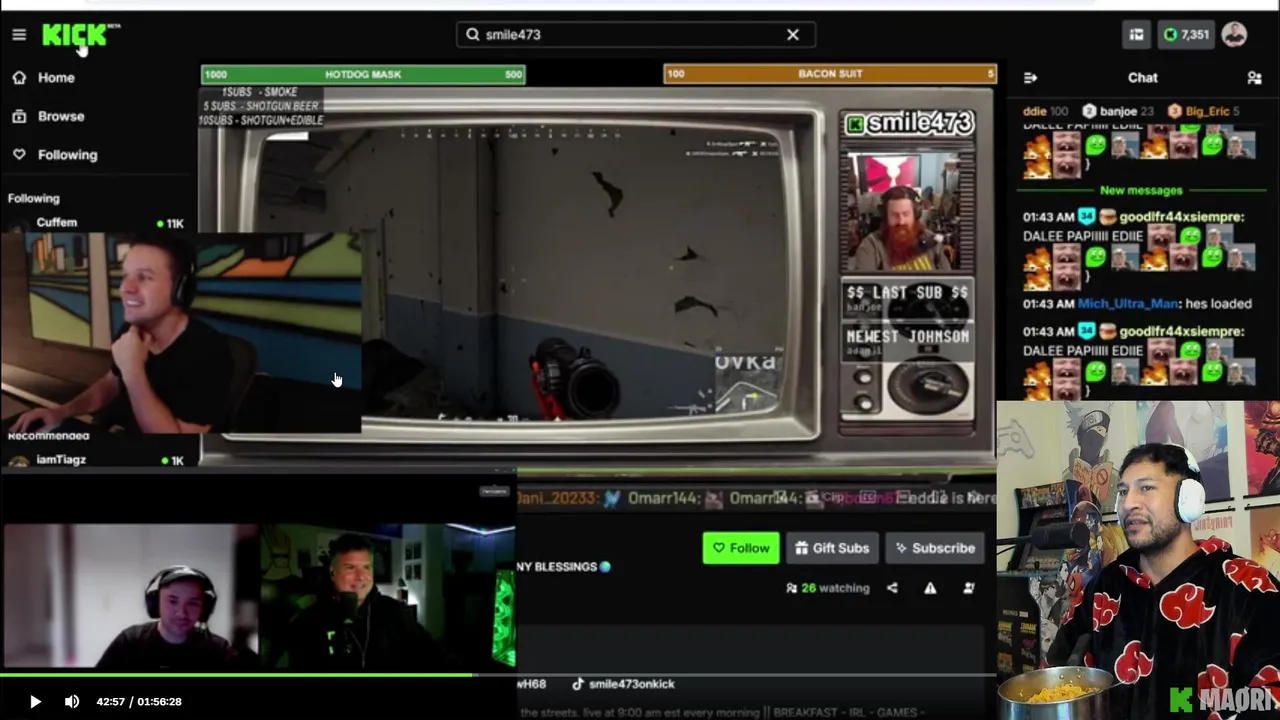Image resolution: width=1280 pixels, height=720 pixels.
Task: Click the 42:57 / 01:56:28 timestamp
Action: 139,702
